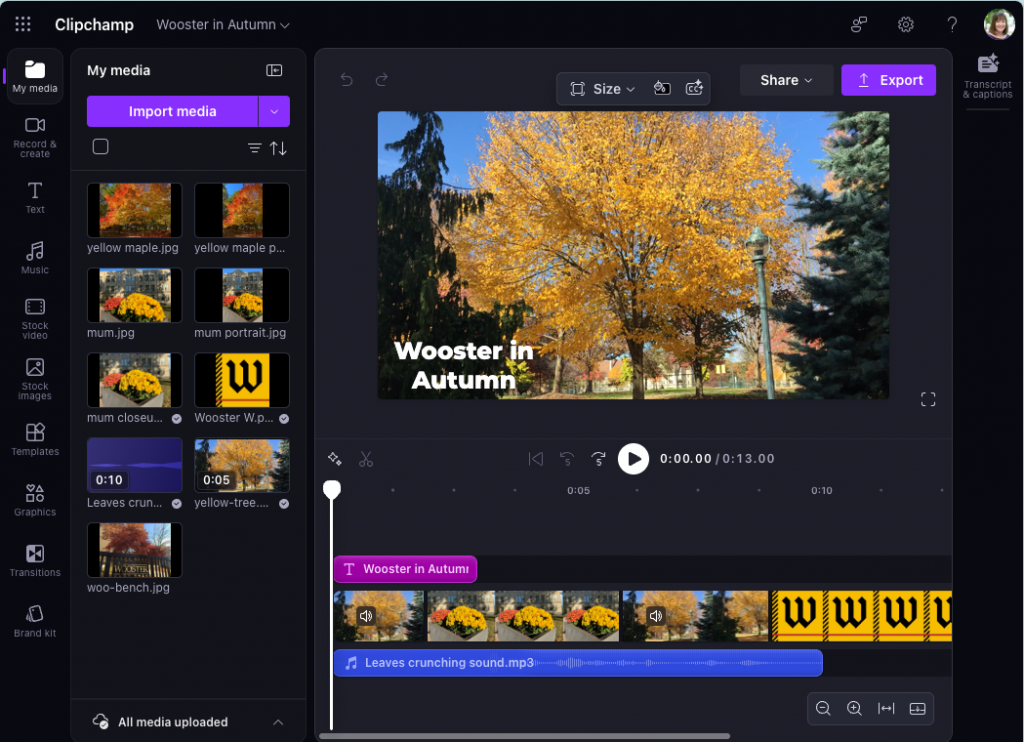Open the Stock video sidebar tab
Viewport: 1024px width, 742px height.
[35, 318]
